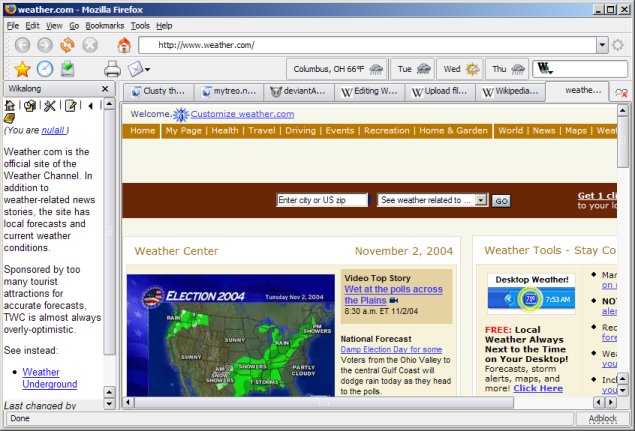Image resolution: width=635 pixels, height=431 pixels.
Task: Click the URL field showing weather.com
Action: [x=367, y=45]
